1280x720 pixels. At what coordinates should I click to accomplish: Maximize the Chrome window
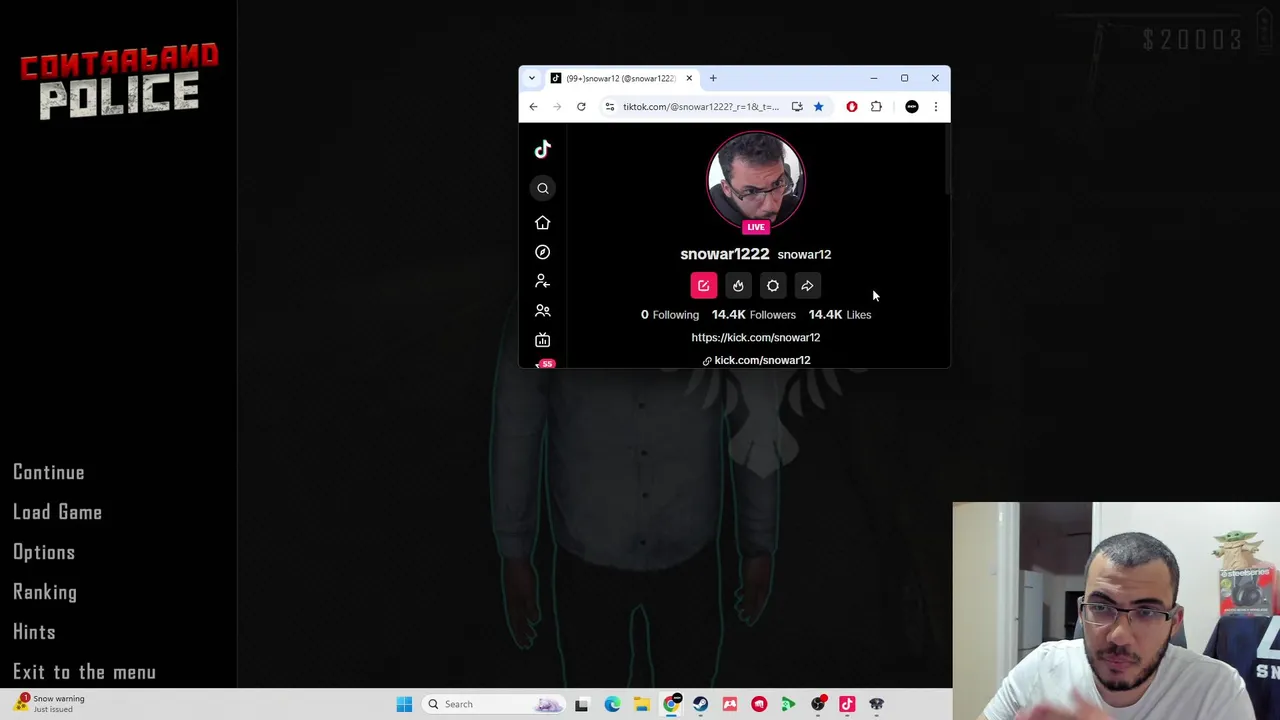click(904, 78)
